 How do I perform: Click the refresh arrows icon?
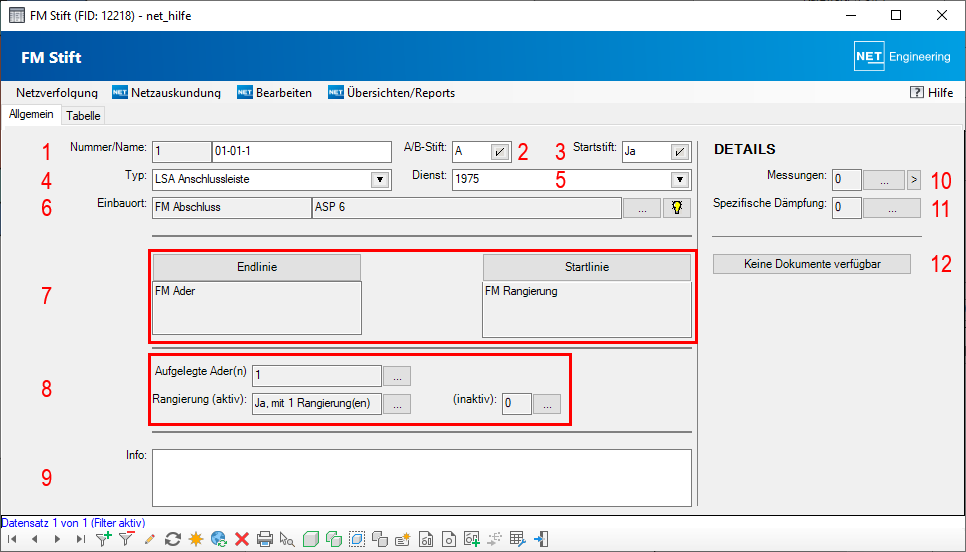[172, 539]
